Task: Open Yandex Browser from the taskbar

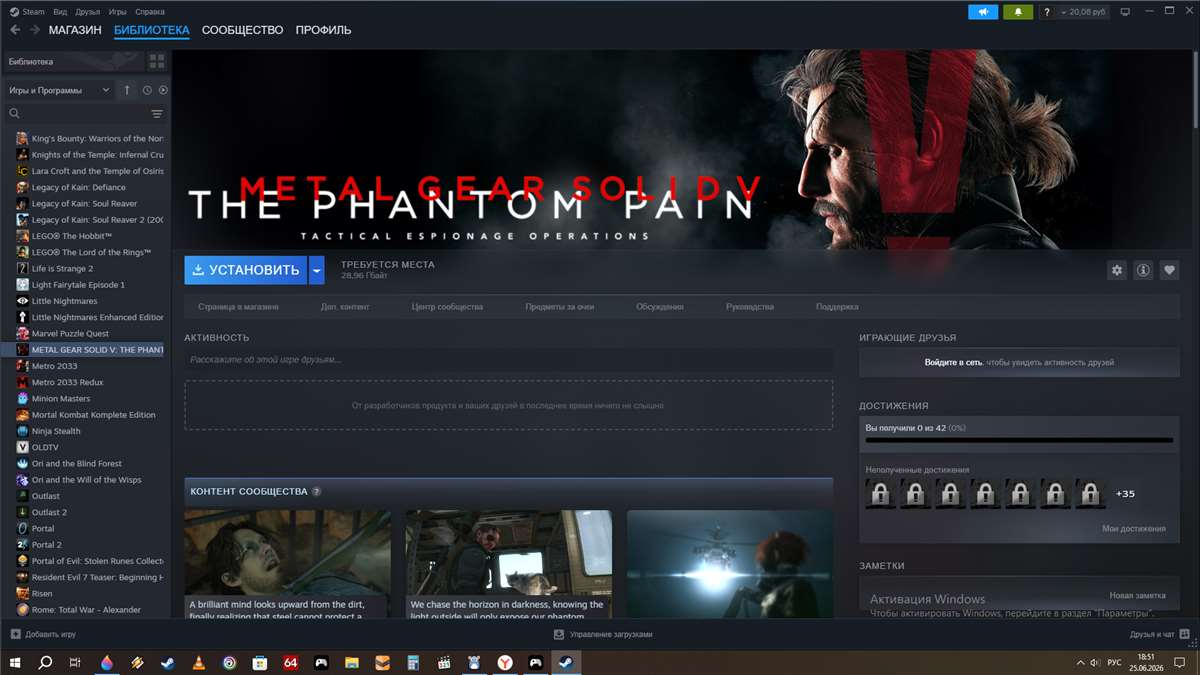Action: (505, 662)
